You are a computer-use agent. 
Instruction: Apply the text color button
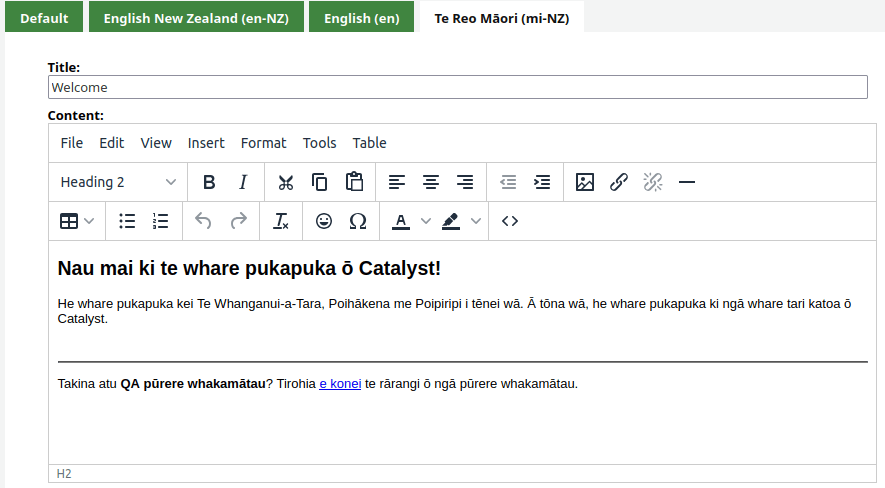click(x=401, y=221)
